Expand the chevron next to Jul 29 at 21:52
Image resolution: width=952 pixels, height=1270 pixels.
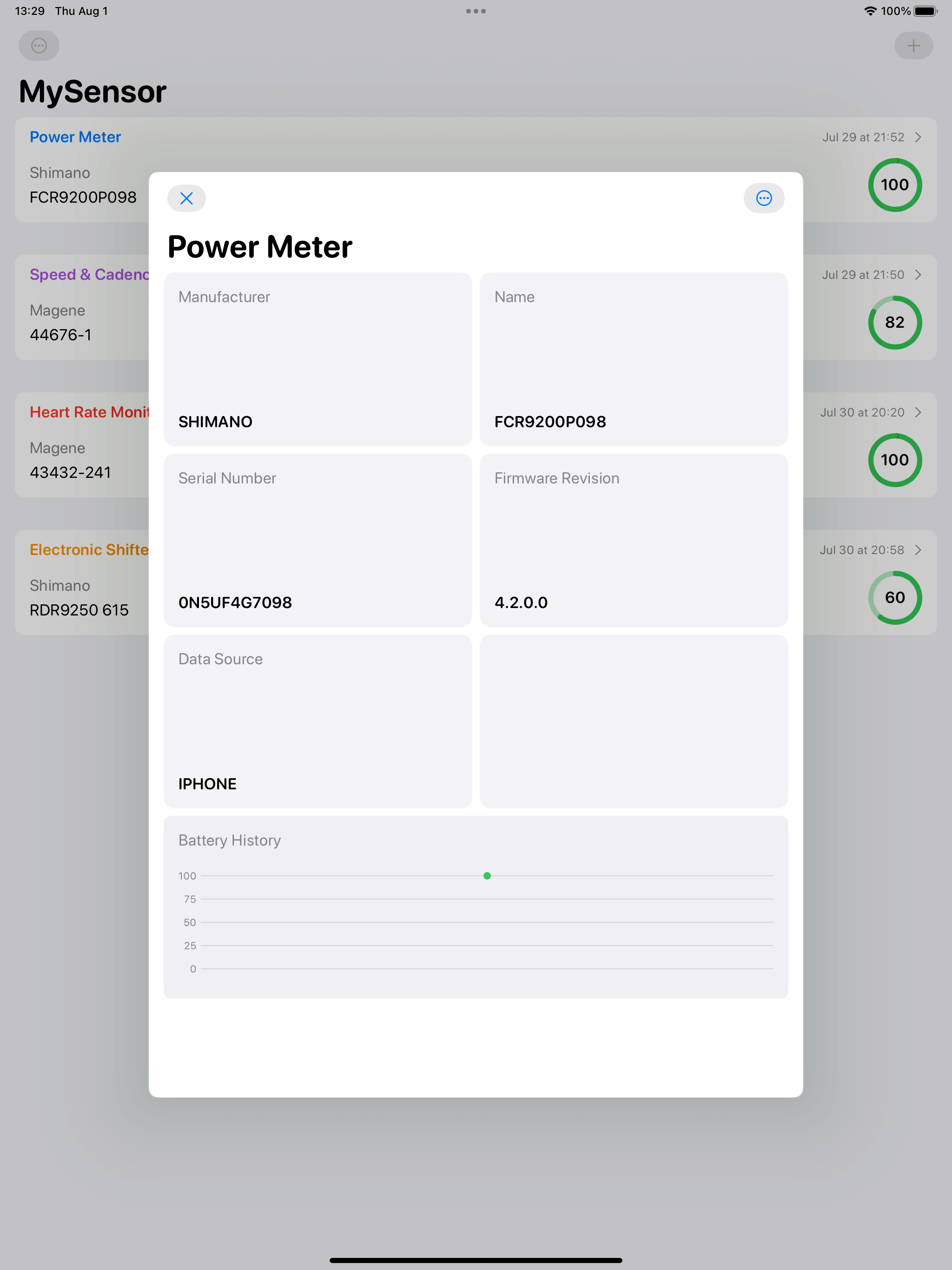point(918,137)
